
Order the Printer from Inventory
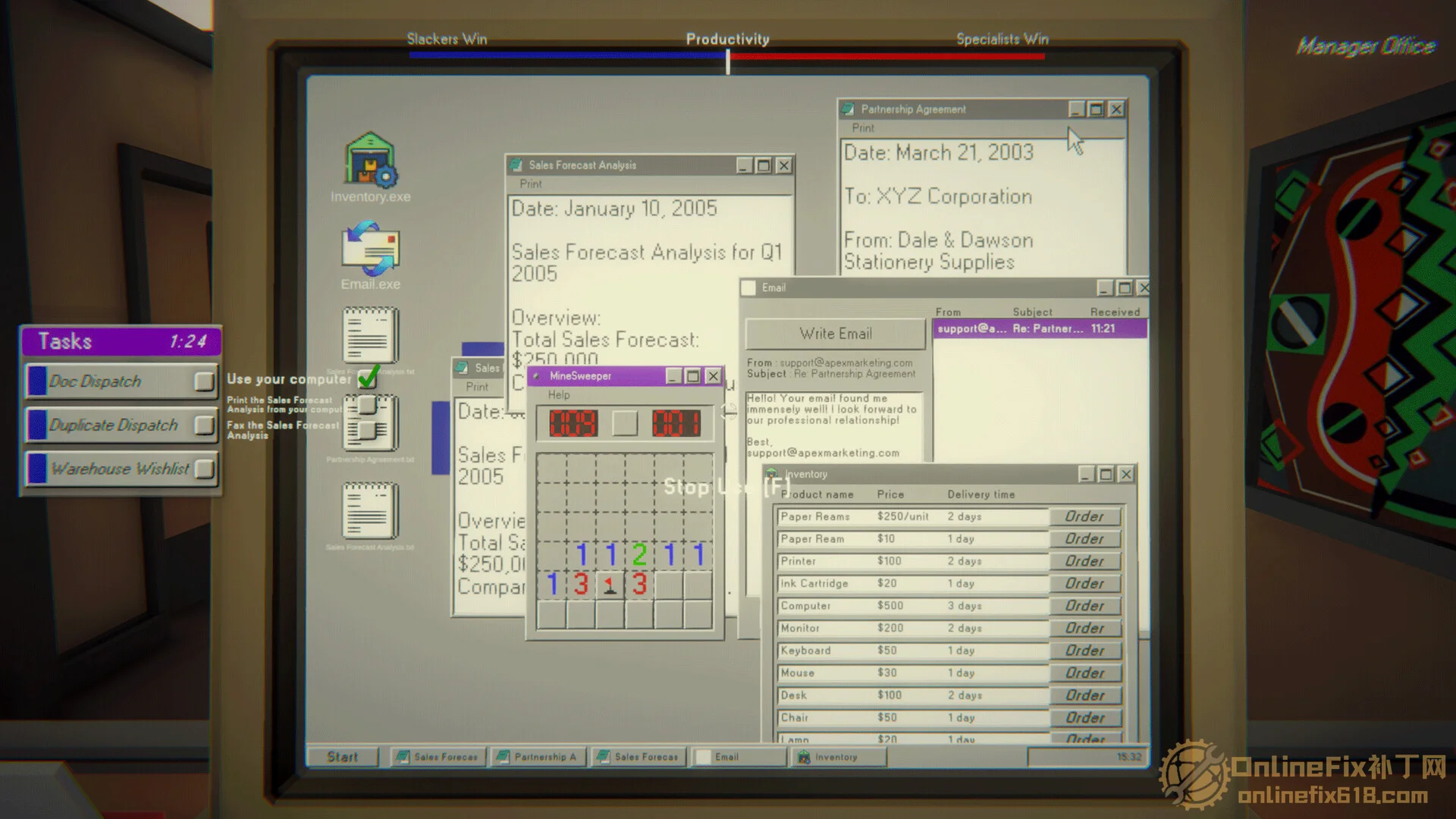coord(1085,561)
